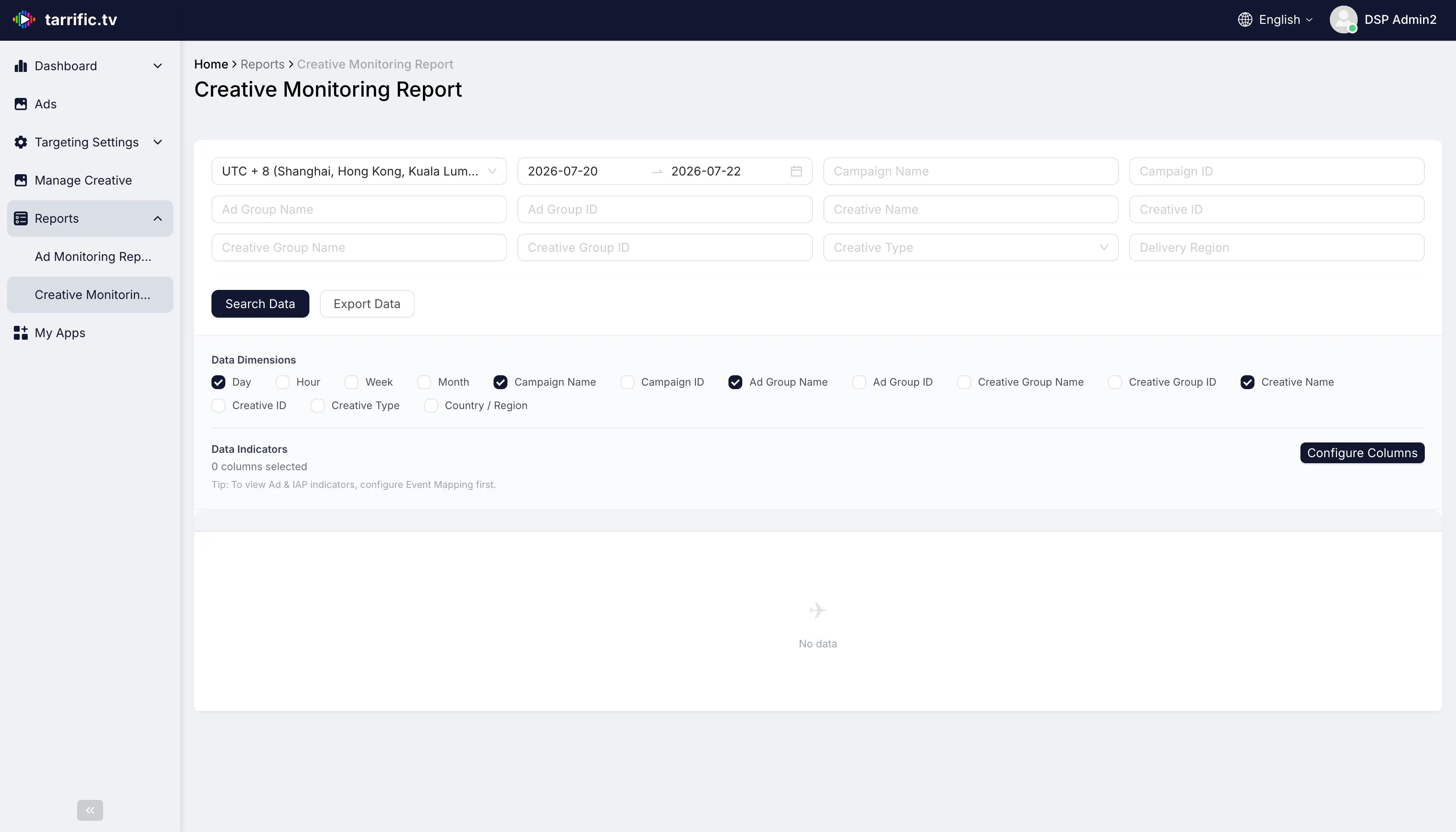The width and height of the screenshot is (1456, 832).
Task: Uncheck the Day dimension checkbox
Action: tap(218, 382)
